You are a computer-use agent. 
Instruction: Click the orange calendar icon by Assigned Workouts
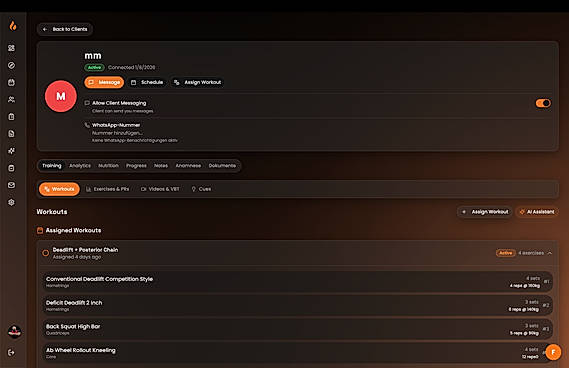(40, 230)
